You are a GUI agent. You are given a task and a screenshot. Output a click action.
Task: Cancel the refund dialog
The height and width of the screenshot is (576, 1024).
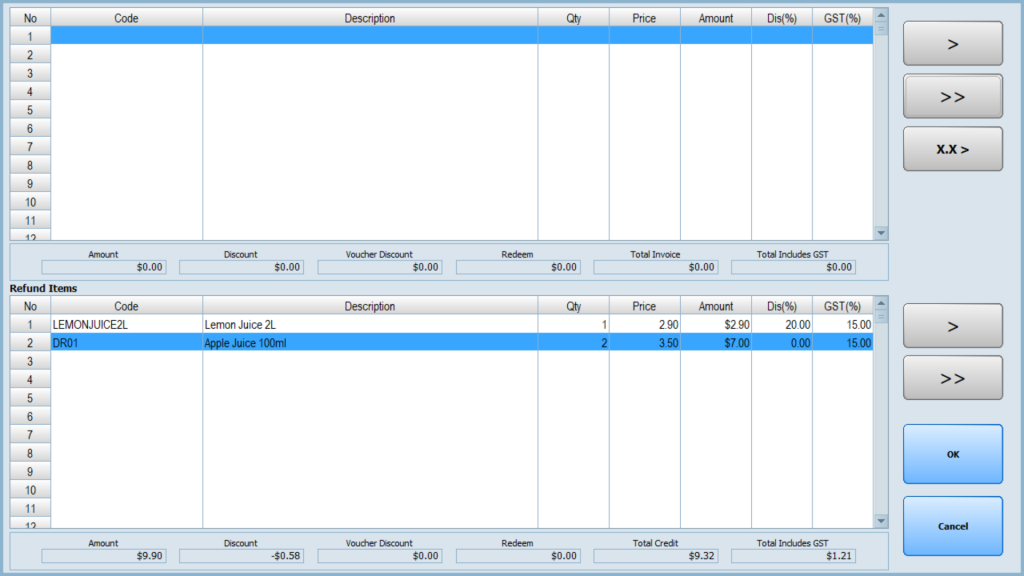click(x=952, y=526)
